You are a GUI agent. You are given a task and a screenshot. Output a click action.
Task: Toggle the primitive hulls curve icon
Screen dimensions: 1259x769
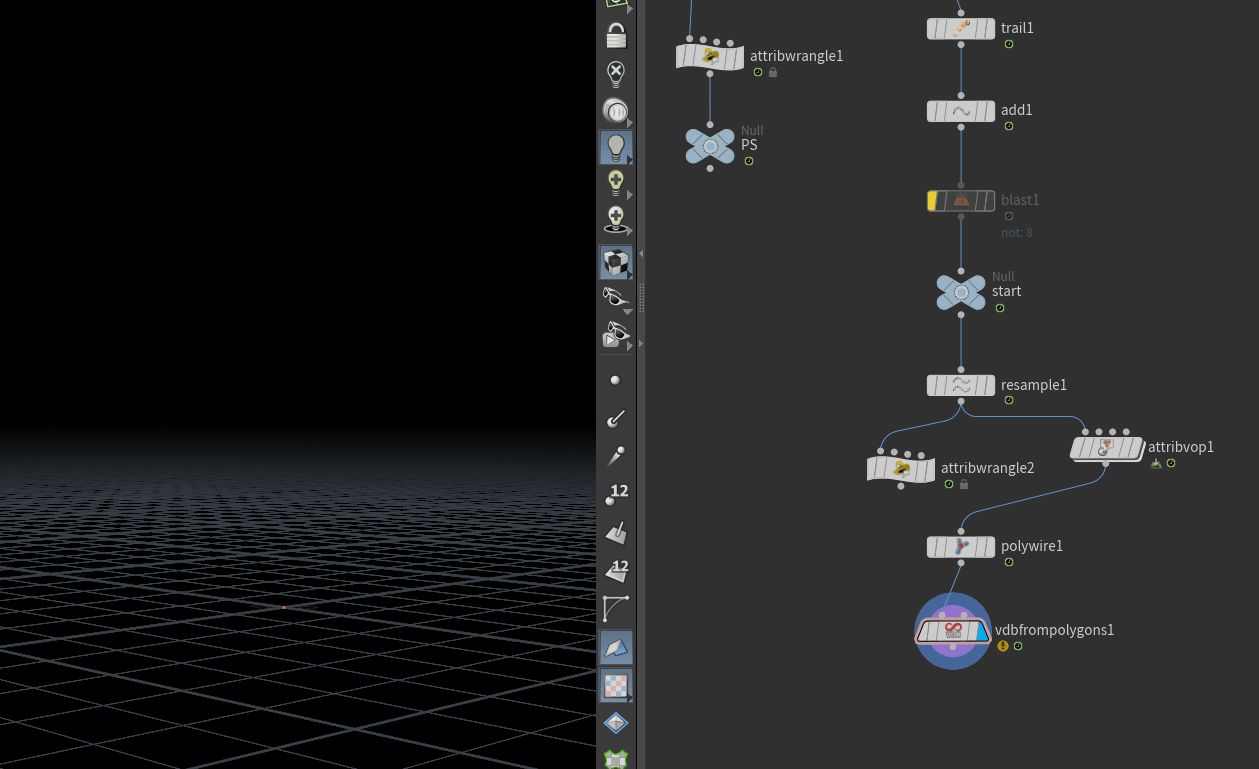tap(616, 608)
